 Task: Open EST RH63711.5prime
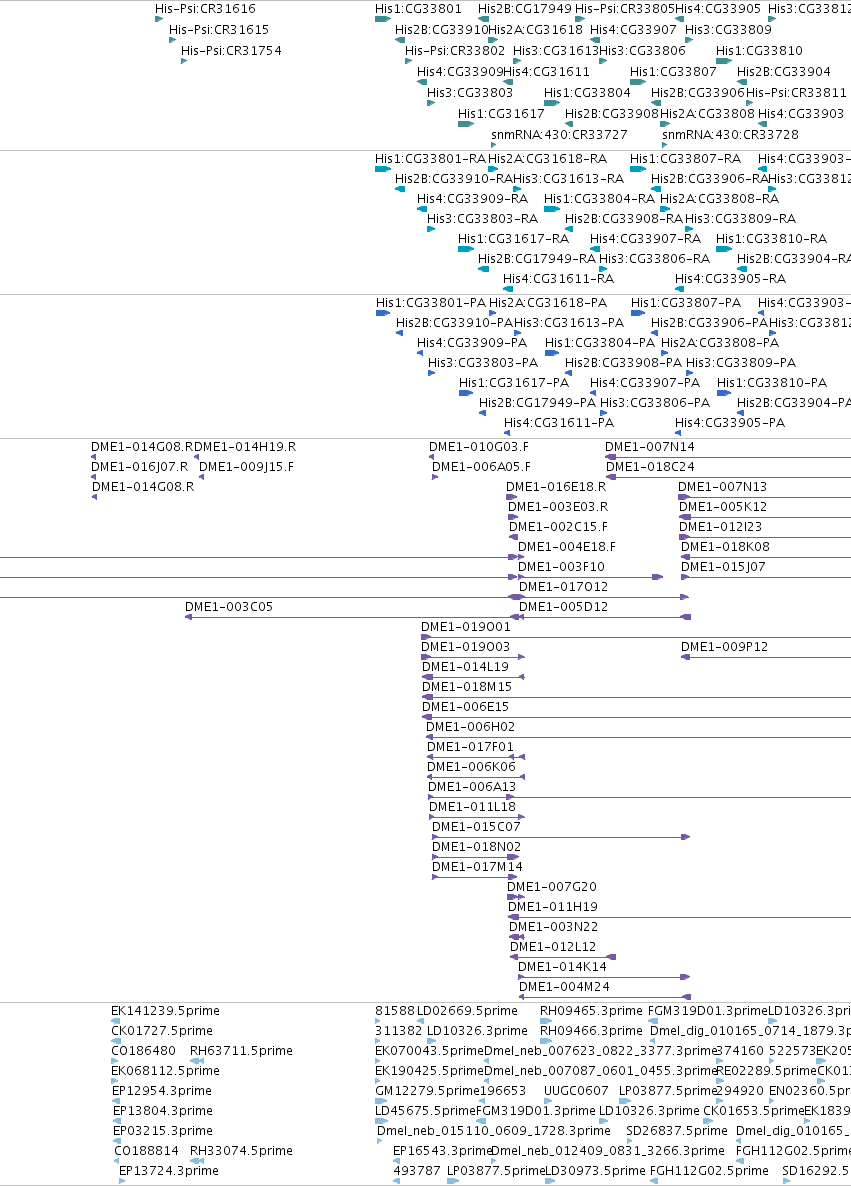coord(241,1052)
